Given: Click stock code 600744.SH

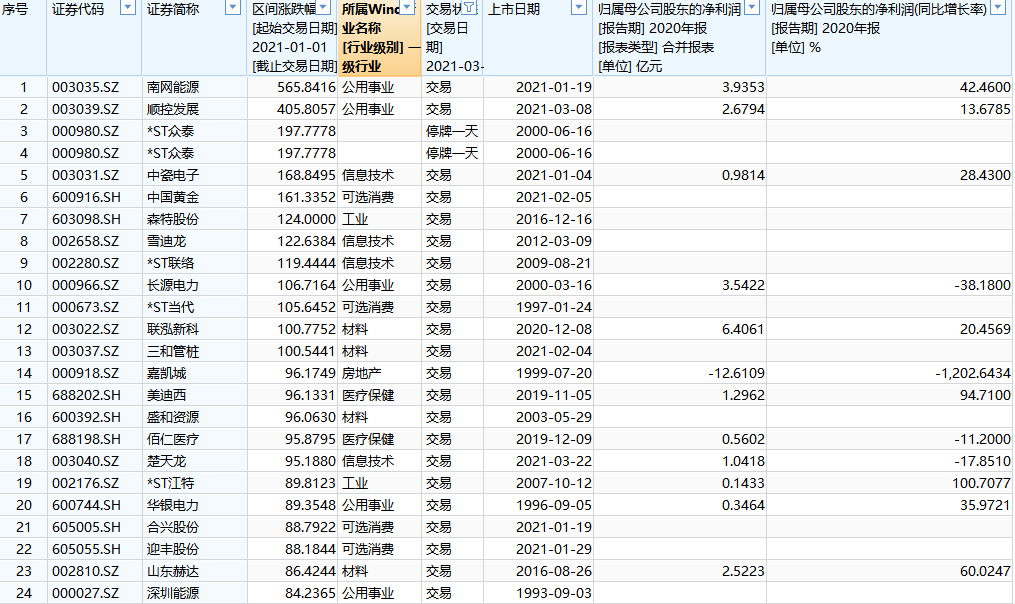Looking at the screenshot, I should point(86,506).
